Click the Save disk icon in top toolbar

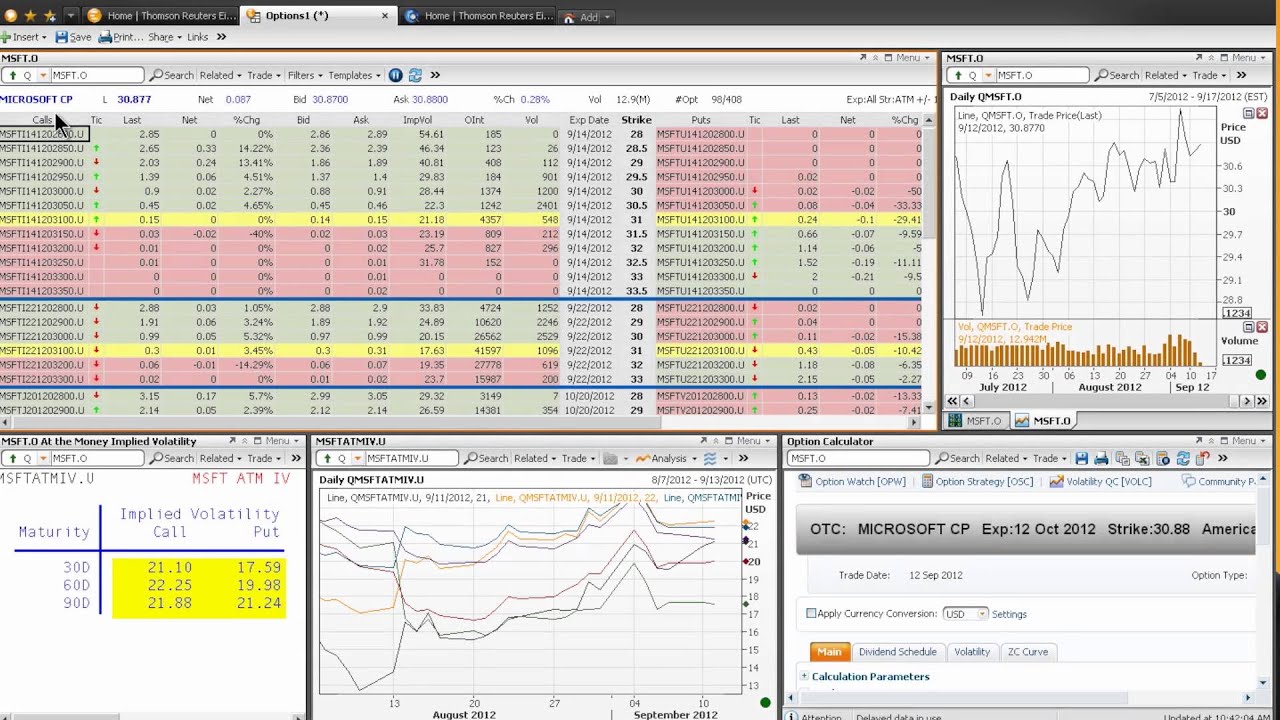point(61,37)
